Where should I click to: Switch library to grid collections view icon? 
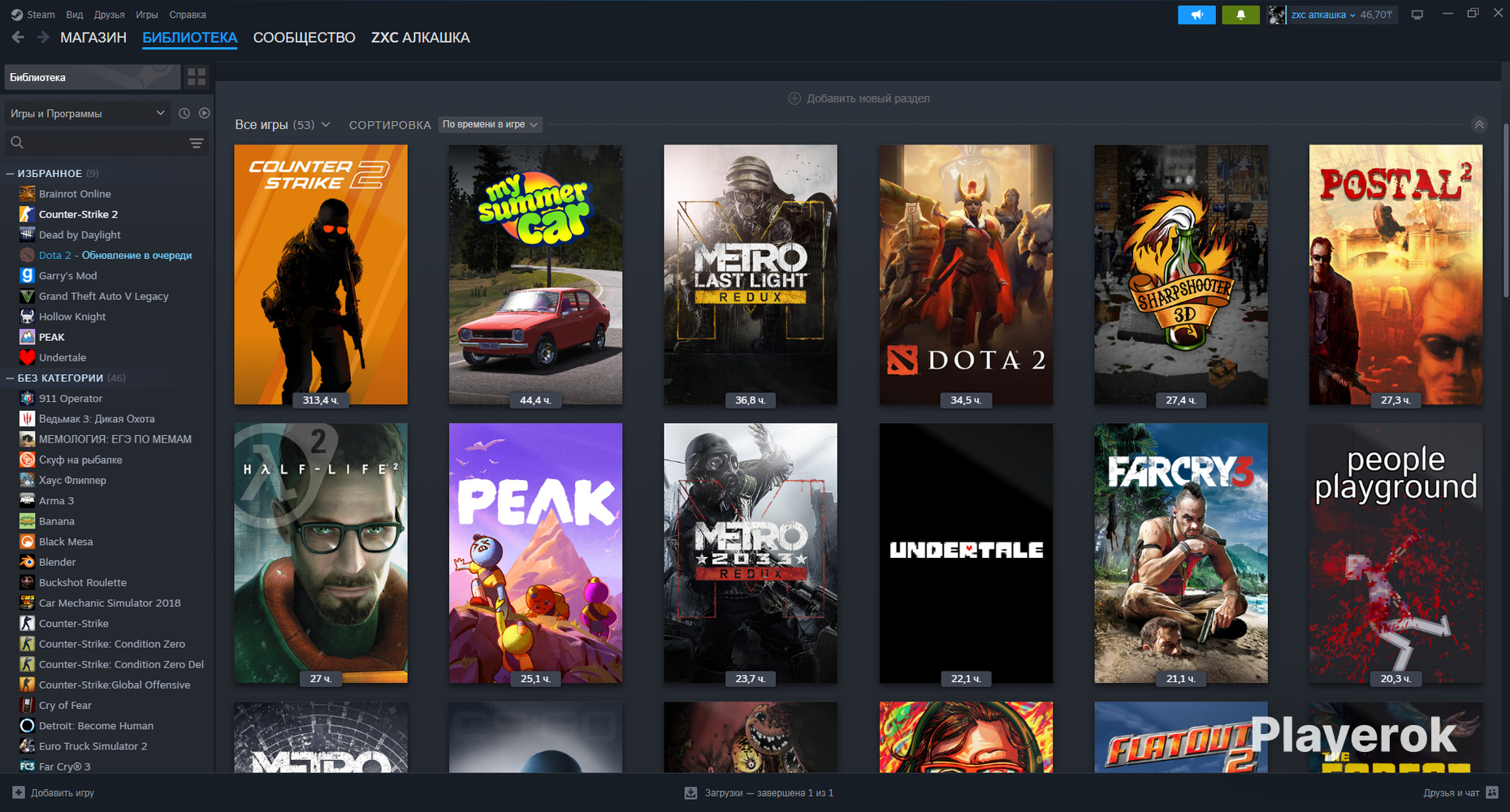(197, 77)
